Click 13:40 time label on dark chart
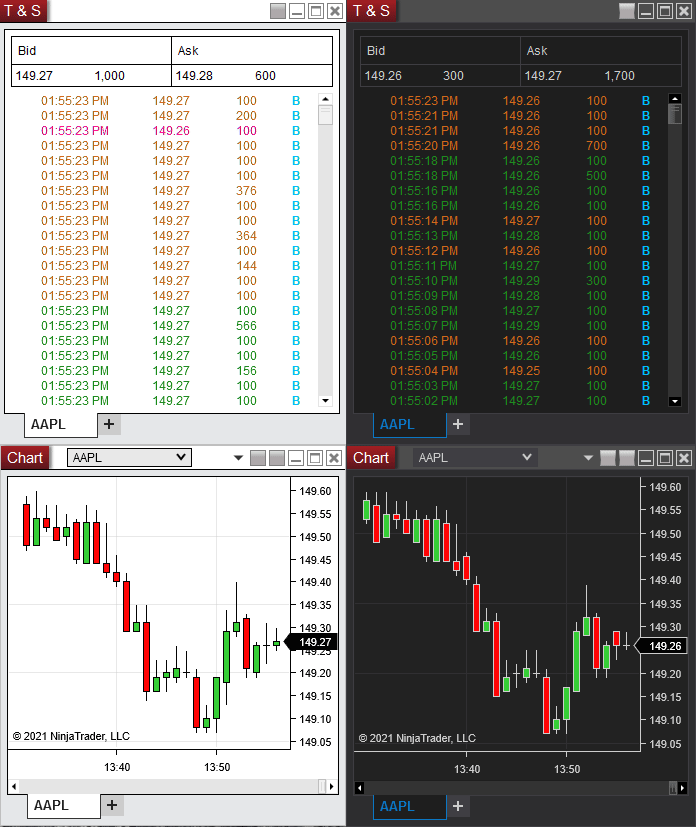 click(467, 769)
